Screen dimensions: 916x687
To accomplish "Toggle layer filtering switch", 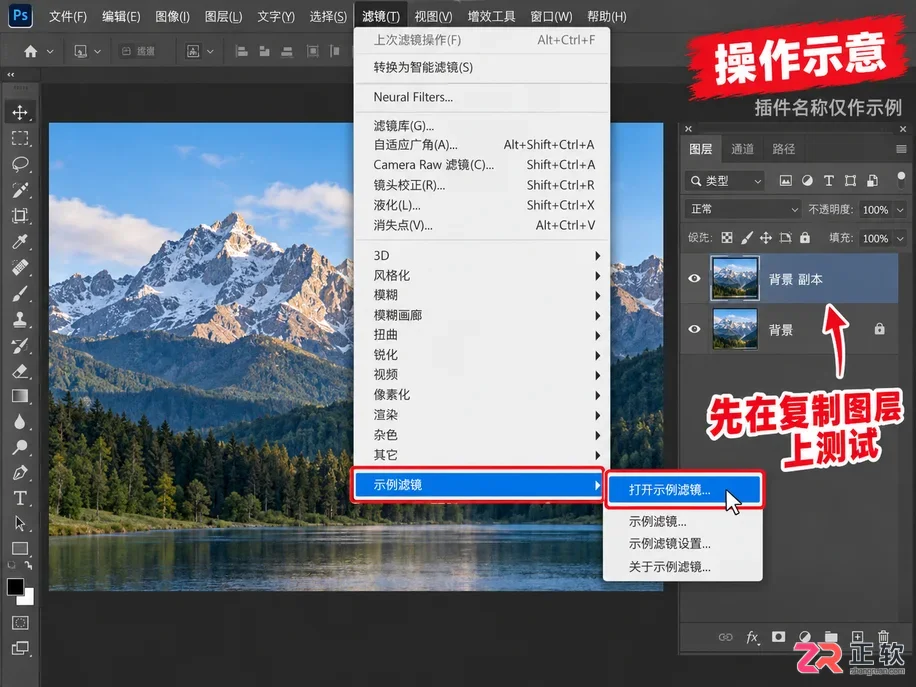I will click(x=901, y=181).
